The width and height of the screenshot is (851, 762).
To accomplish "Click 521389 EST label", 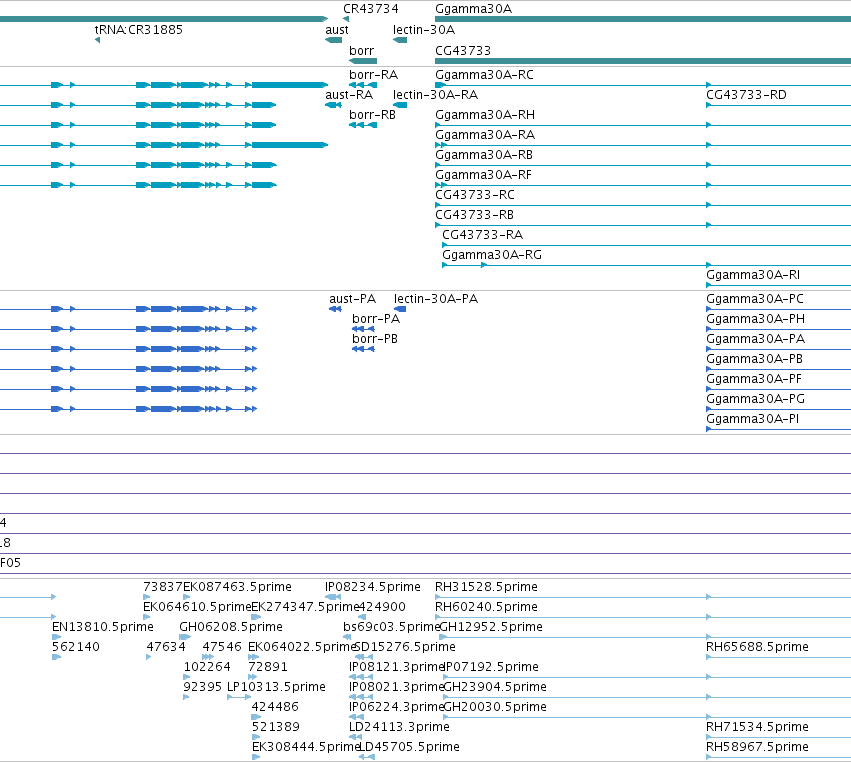I will [276, 727].
